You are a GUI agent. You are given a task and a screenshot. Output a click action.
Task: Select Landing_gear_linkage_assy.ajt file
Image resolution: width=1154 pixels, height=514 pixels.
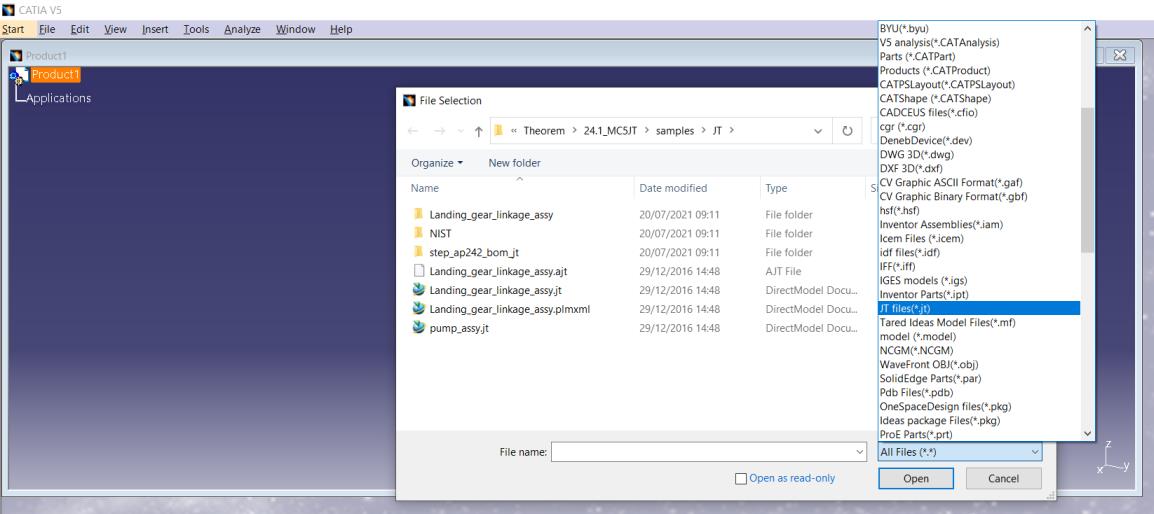tap(497, 271)
